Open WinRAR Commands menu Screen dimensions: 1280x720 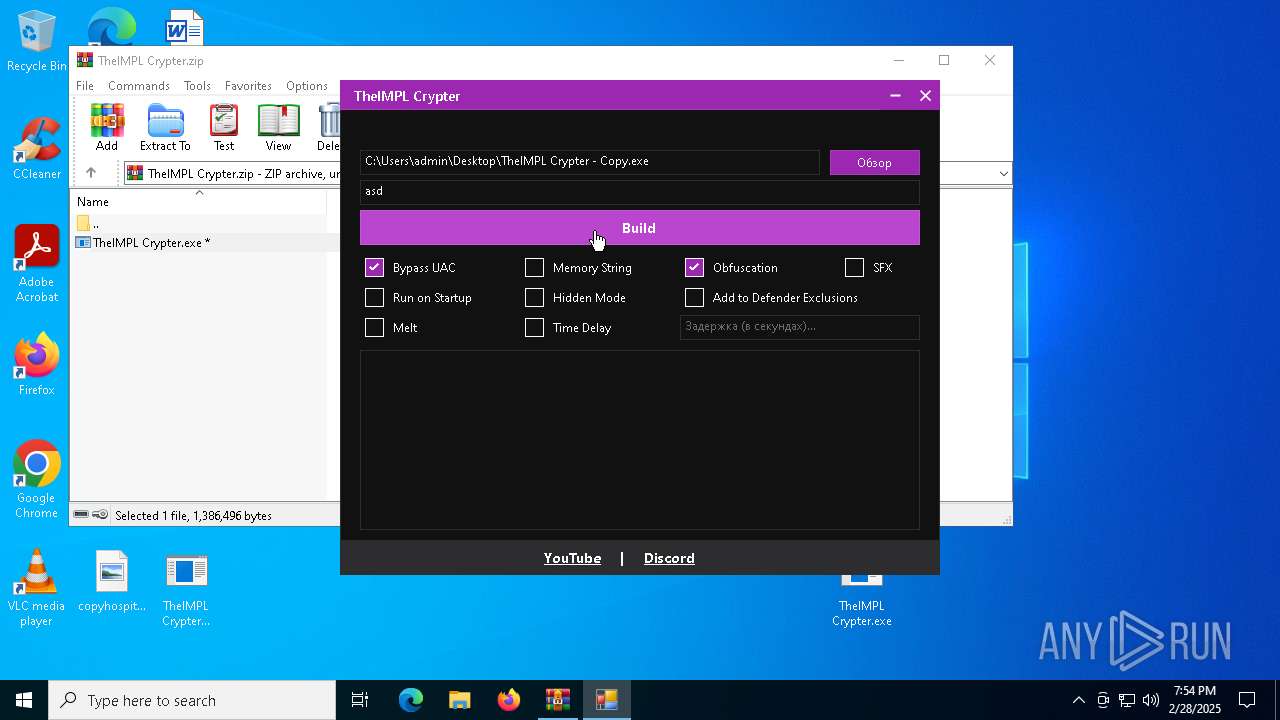(x=139, y=86)
